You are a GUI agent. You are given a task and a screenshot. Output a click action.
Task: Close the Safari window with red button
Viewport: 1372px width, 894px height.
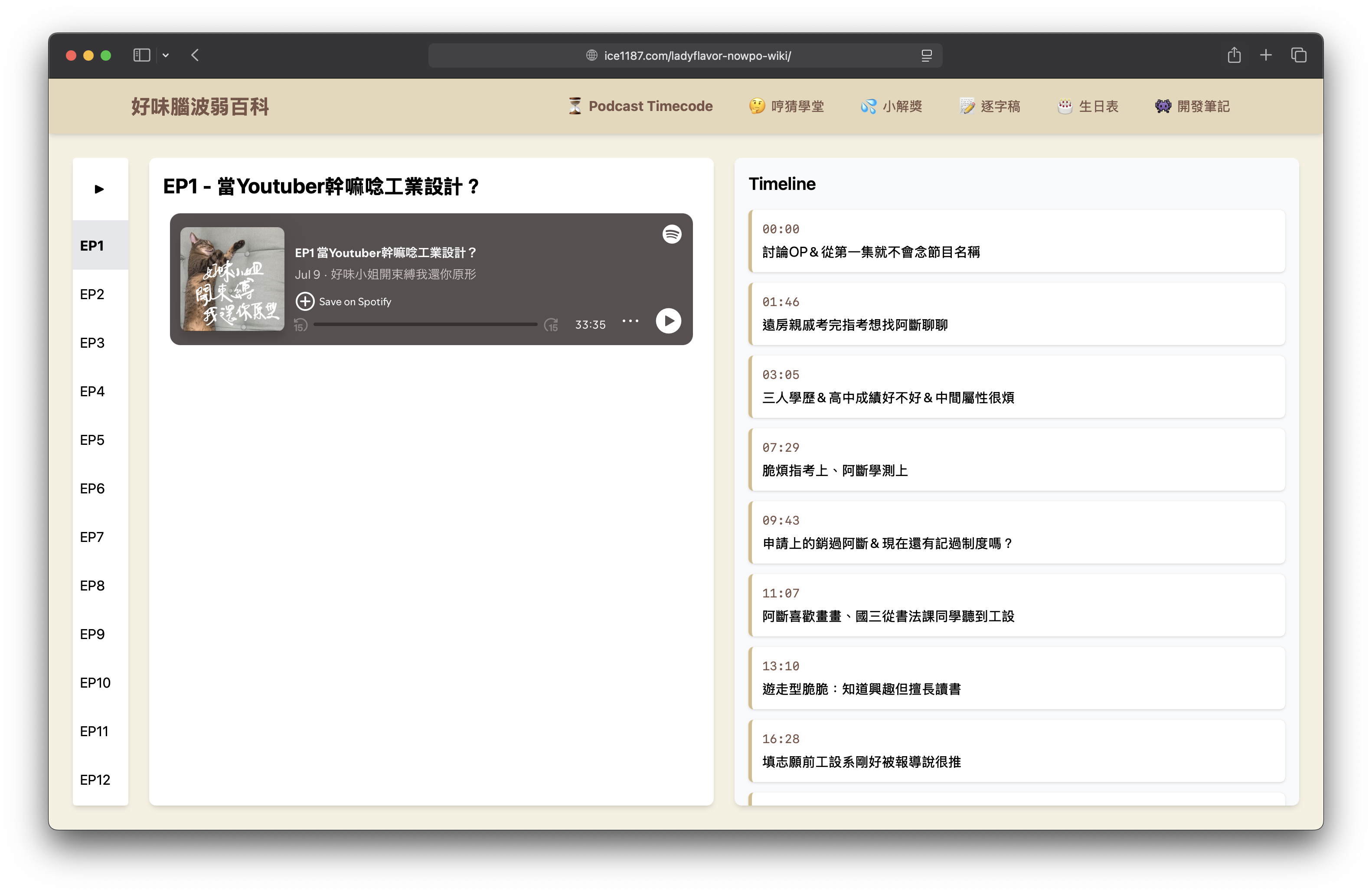[71, 55]
